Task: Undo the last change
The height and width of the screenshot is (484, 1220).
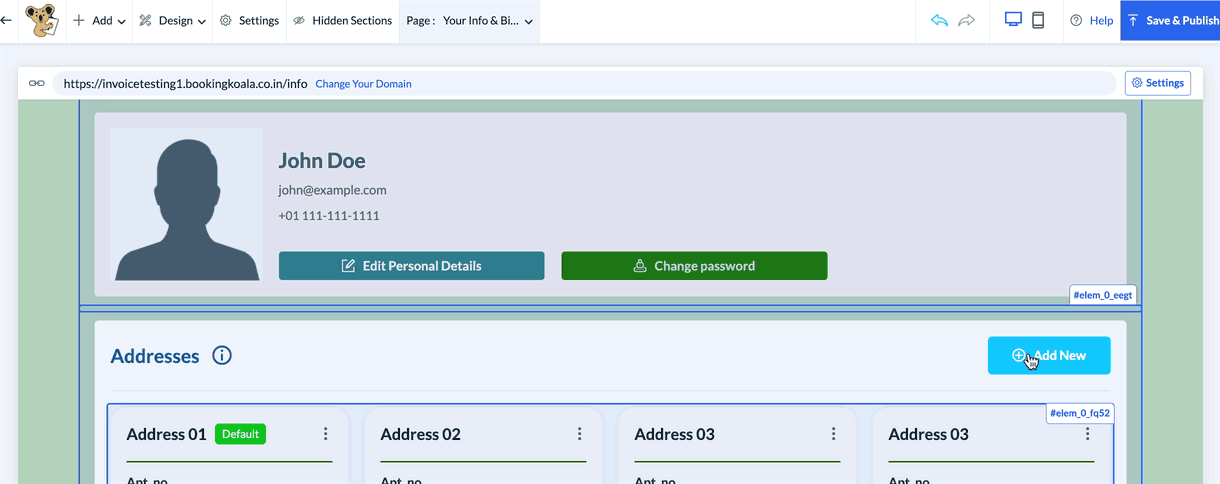Action: pos(939,20)
